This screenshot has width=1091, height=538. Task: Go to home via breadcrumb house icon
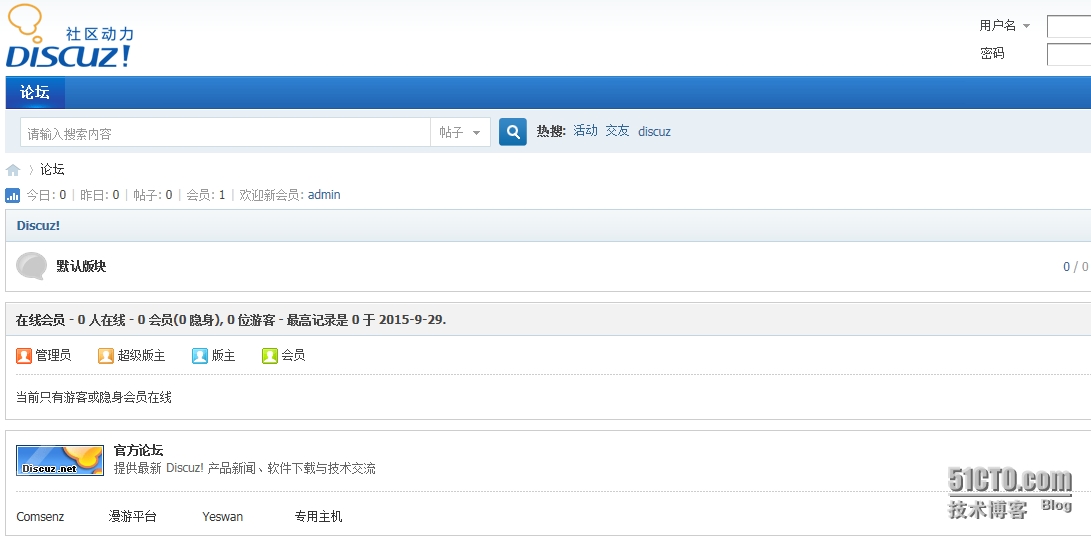point(13,170)
